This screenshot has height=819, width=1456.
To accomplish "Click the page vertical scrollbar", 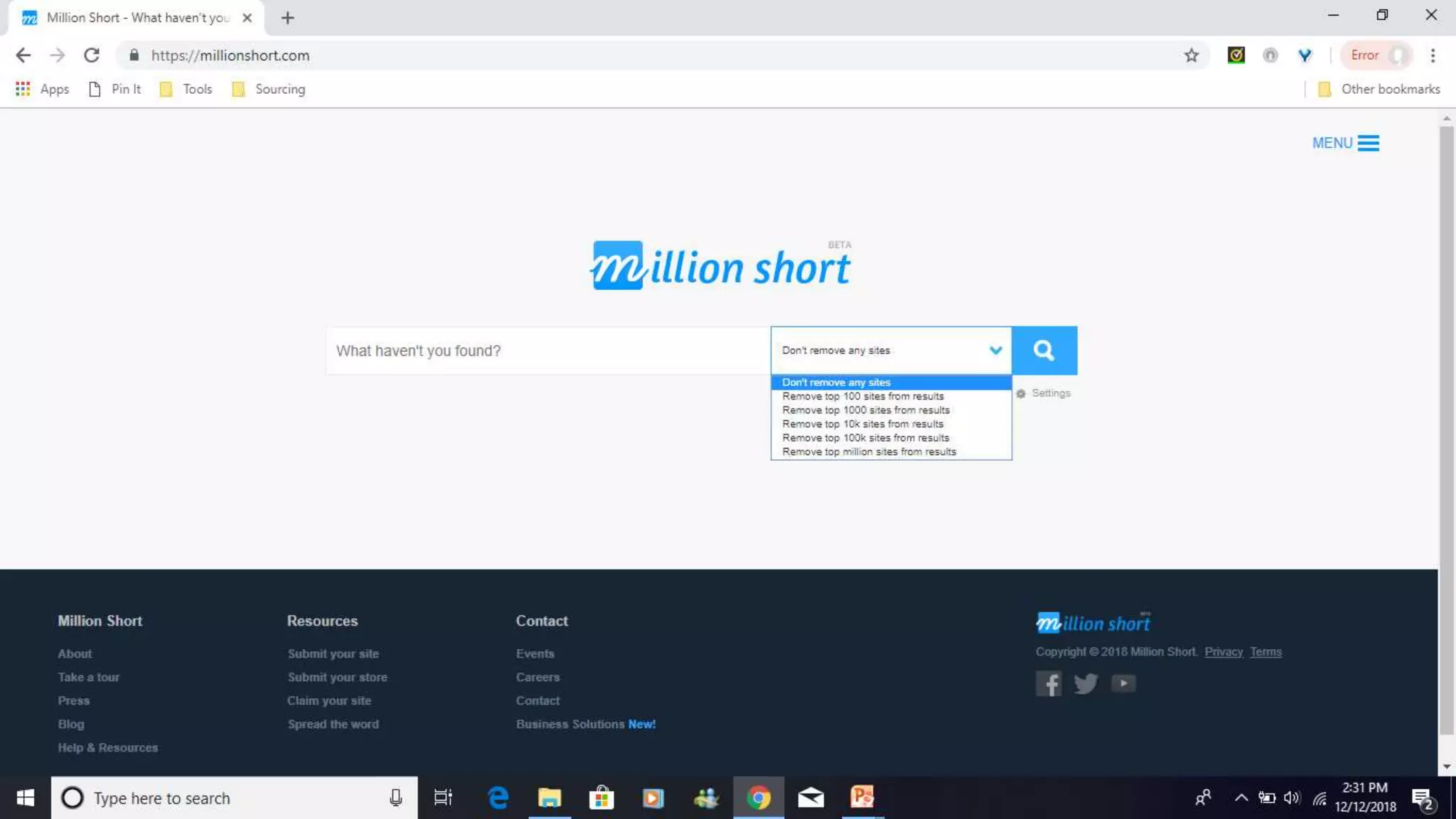I will (1446, 427).
